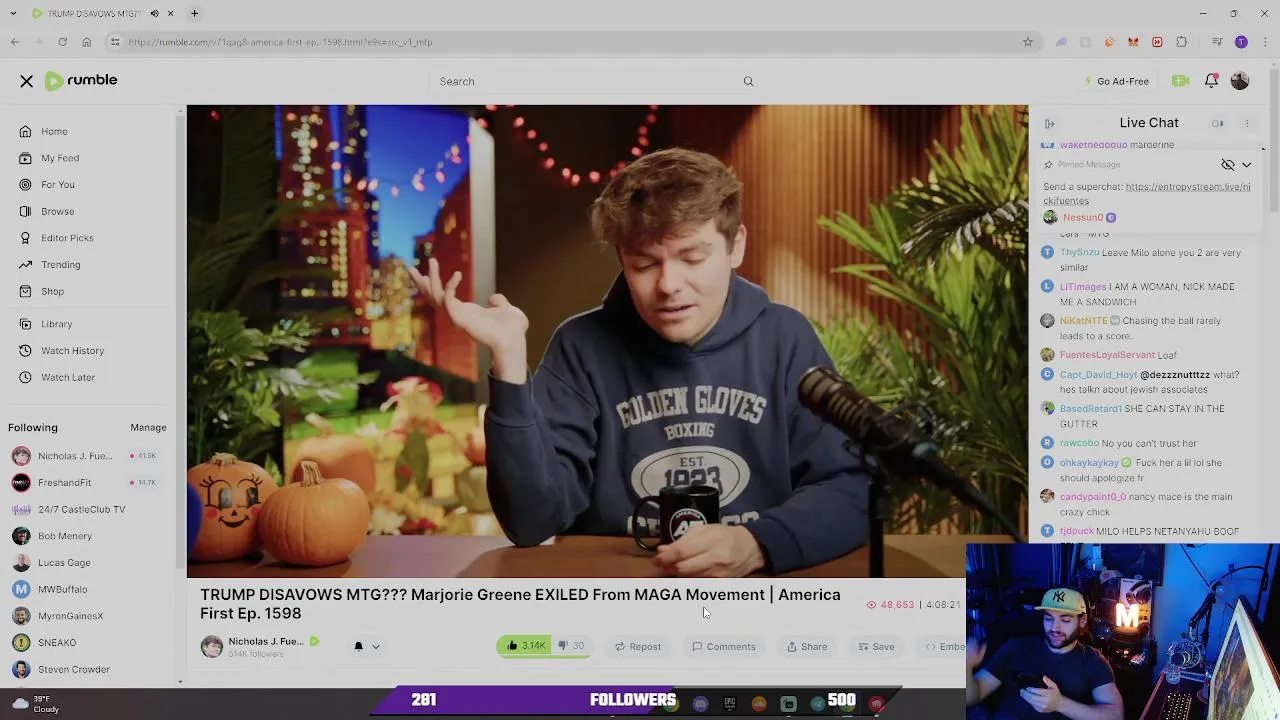Save the video with Save button
The width and height of the screenshot is (1280, 720).
coord(876,647)
